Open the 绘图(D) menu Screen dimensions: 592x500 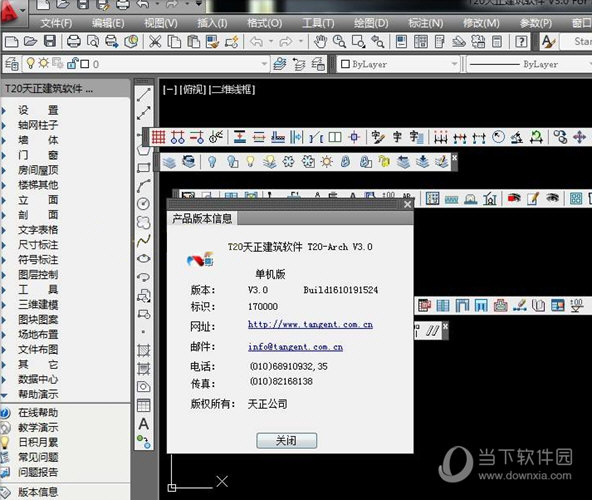[x=371, y=23]
